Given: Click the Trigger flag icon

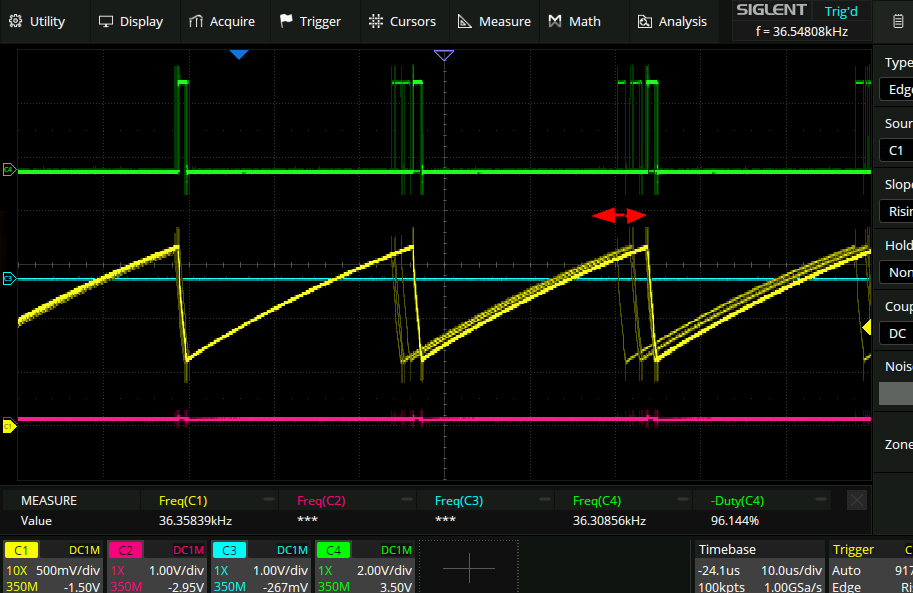Looking at the screenshot, I should tap(286, 21).
